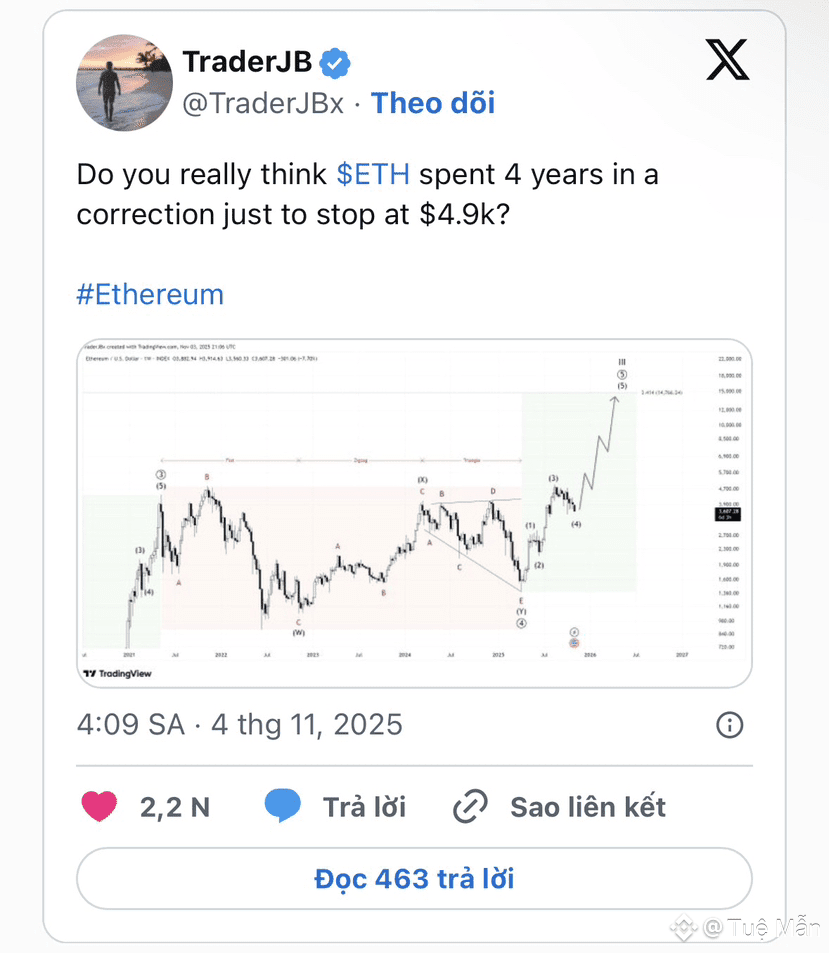
Task: Follow via the Theo dõi link
Action: (x=433, y=103)
